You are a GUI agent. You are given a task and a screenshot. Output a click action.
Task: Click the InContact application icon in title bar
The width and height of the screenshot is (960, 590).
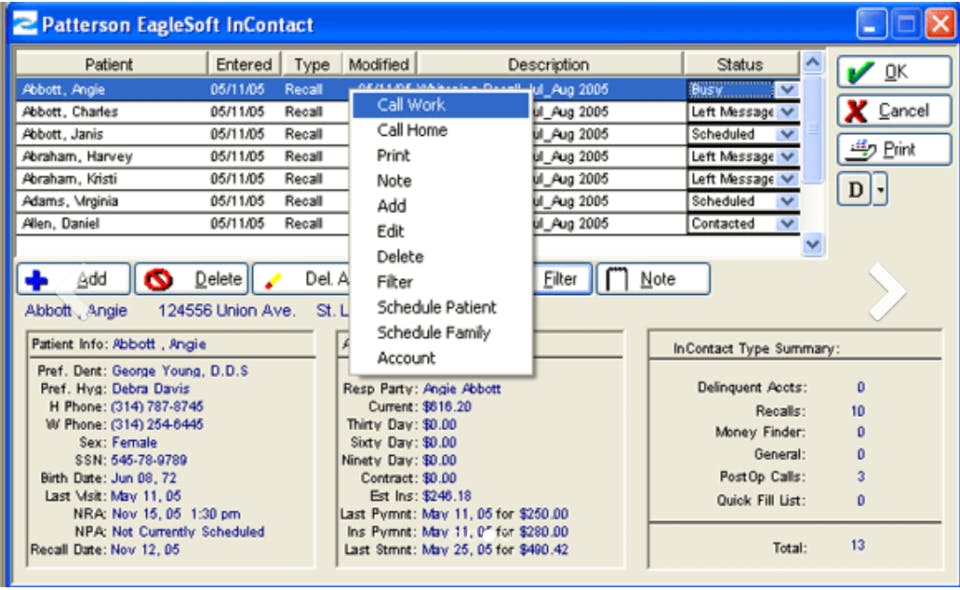[x=25, y=24]
